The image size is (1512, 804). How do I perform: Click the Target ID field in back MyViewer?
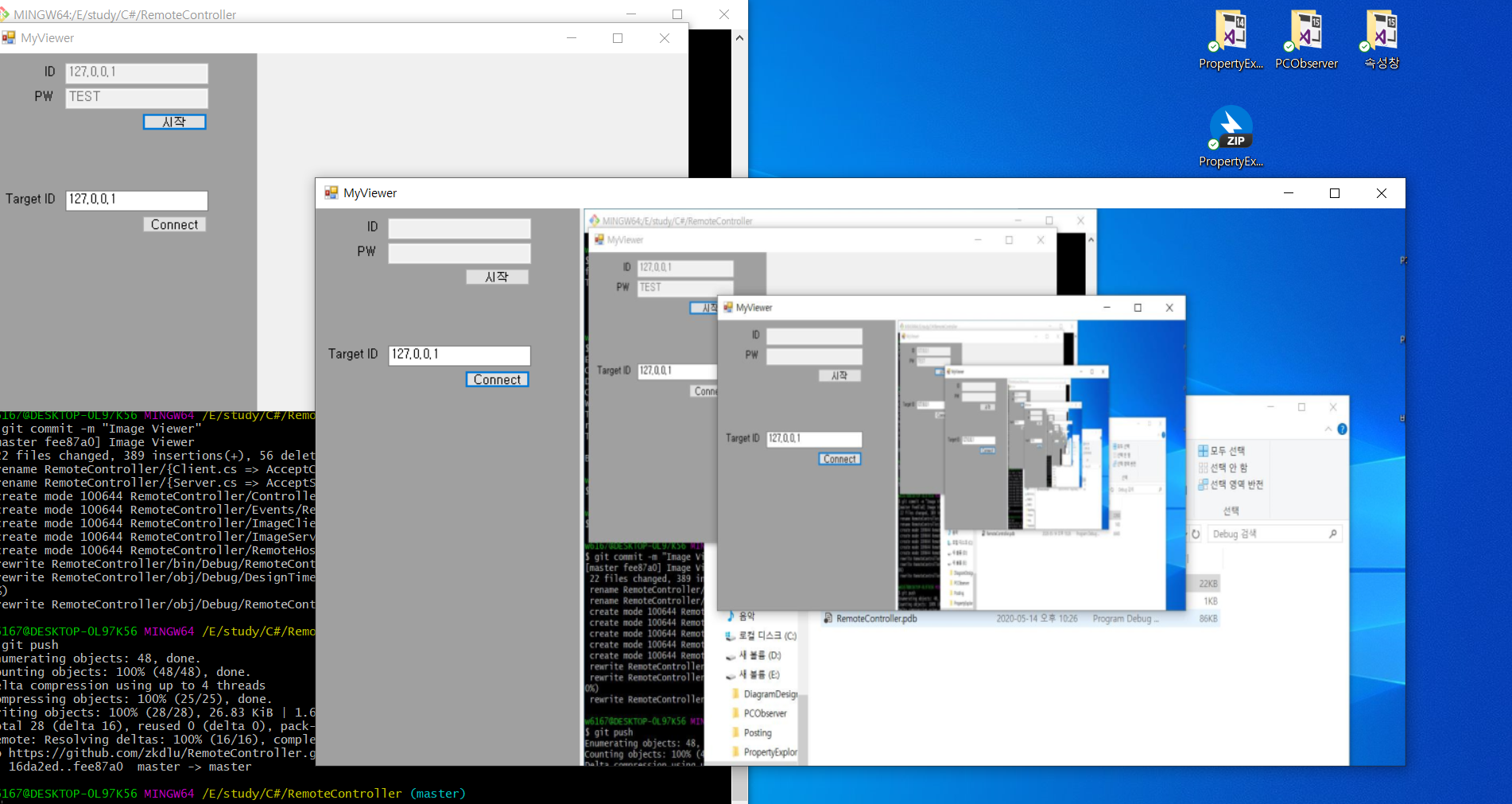pyautogui.click(x=136, y=200)
